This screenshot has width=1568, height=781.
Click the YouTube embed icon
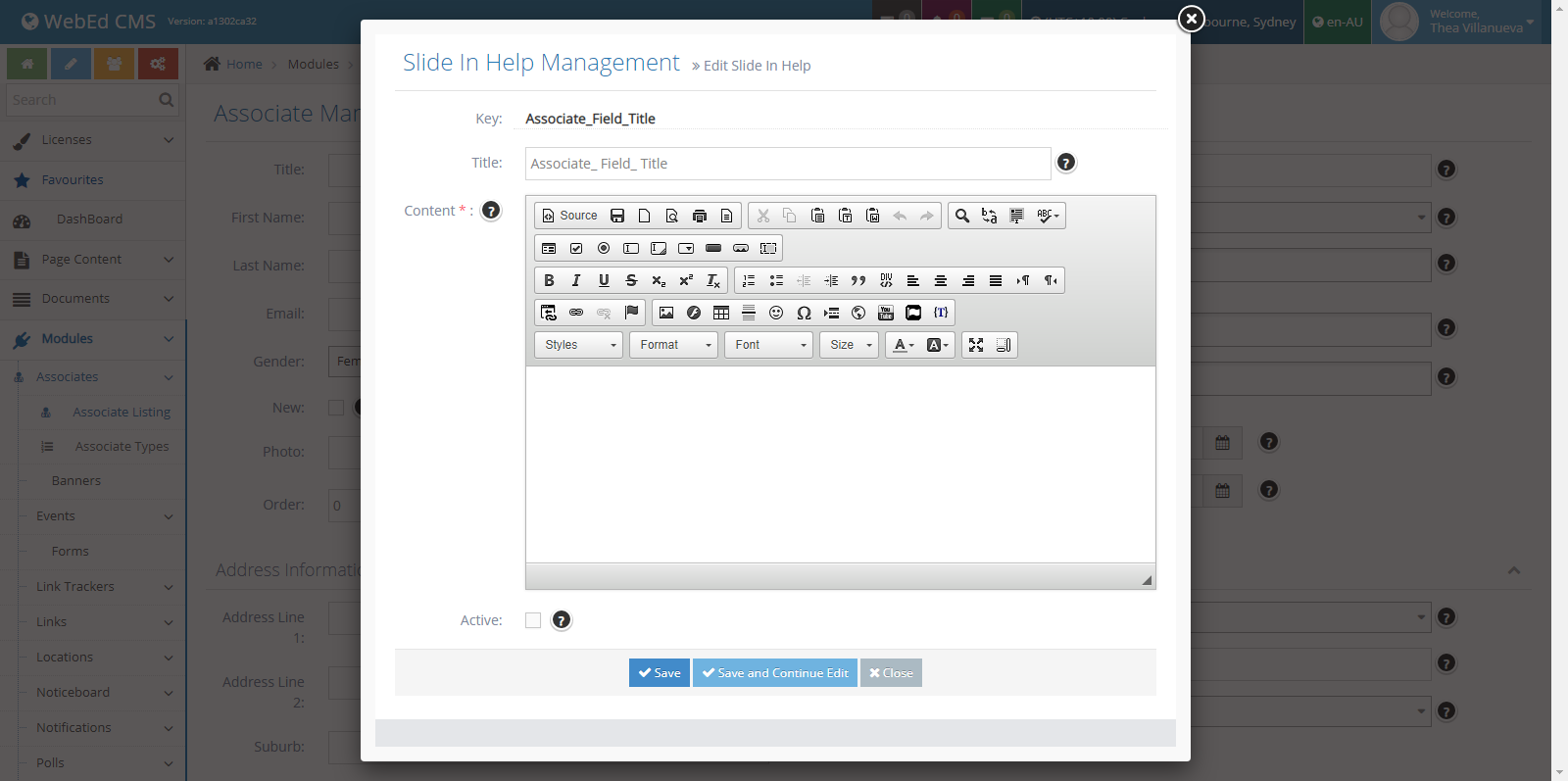tap(886, 313)
